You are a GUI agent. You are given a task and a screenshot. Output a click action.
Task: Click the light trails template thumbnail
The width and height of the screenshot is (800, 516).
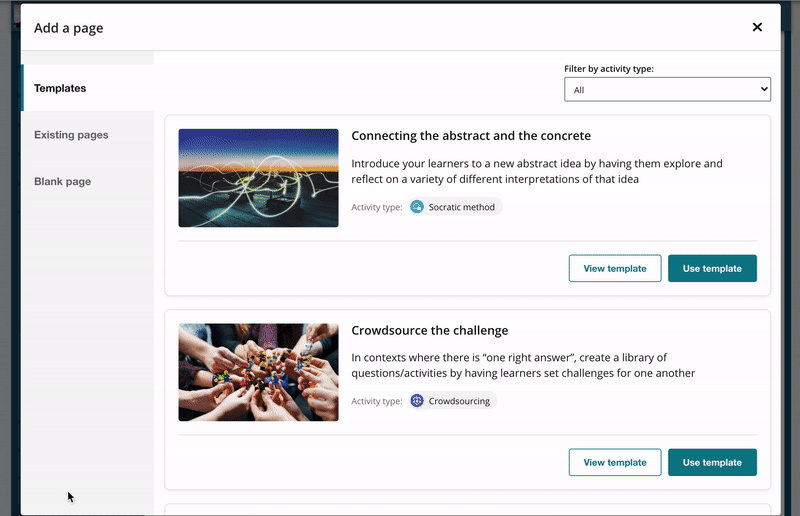pos(258,178)
